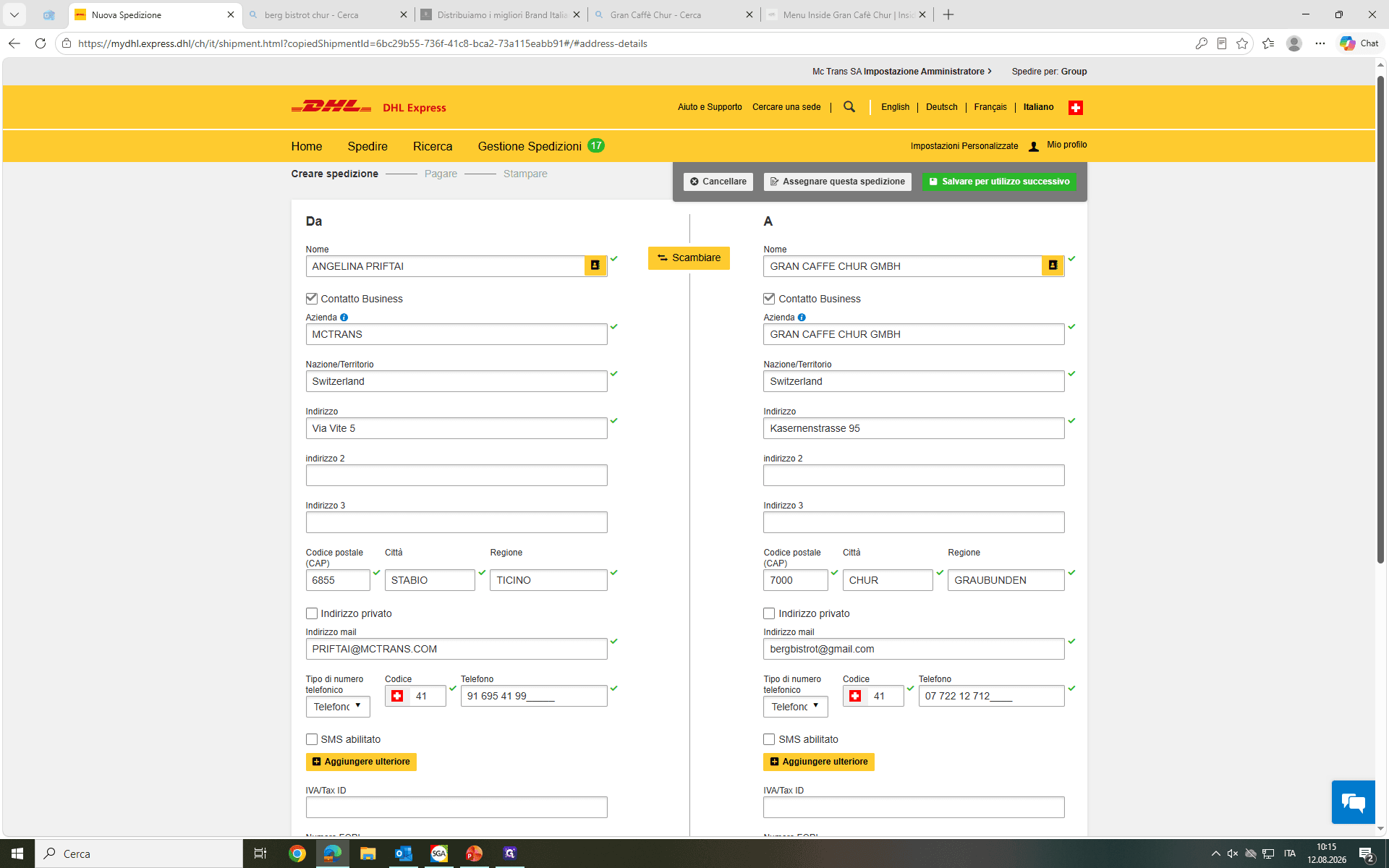Open sender country code 41 selector
The width and height of the screenshot is (1389, 868).
pos(415,696)
